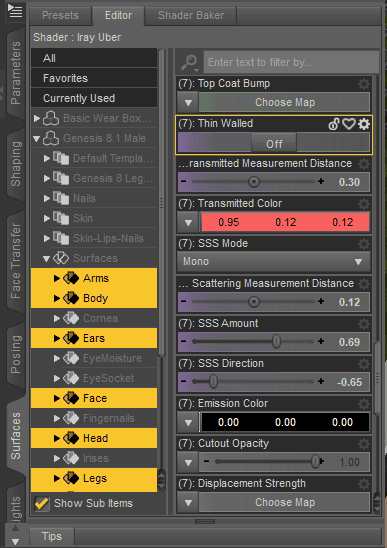Open Top Coat Bump map dropdown arrow
Screen dimensions: 387x548
188,103
